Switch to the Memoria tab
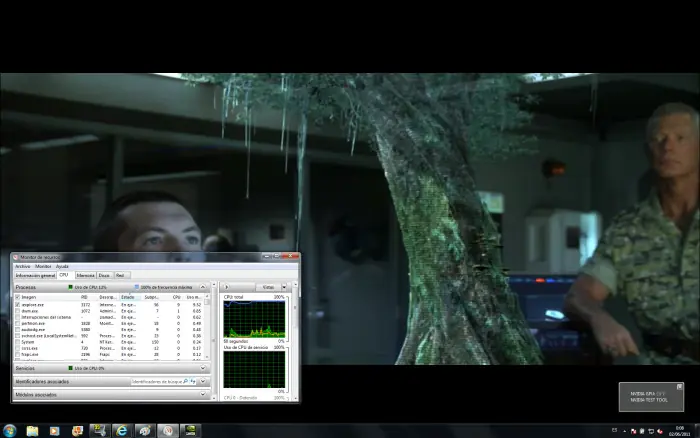 click(85, 275)
